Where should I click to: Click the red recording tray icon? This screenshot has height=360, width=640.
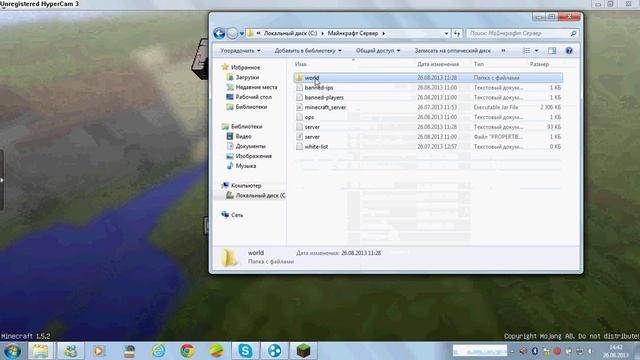point(557,351)
